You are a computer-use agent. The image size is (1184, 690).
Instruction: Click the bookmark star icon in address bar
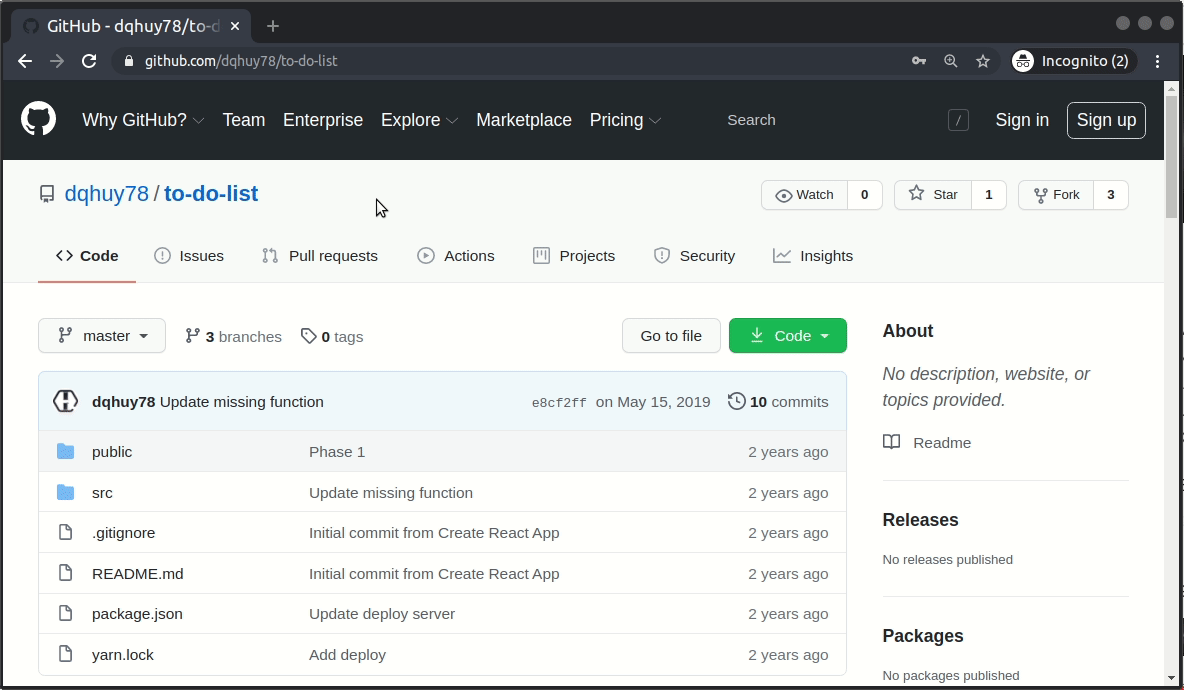click(x=983, y=61)
